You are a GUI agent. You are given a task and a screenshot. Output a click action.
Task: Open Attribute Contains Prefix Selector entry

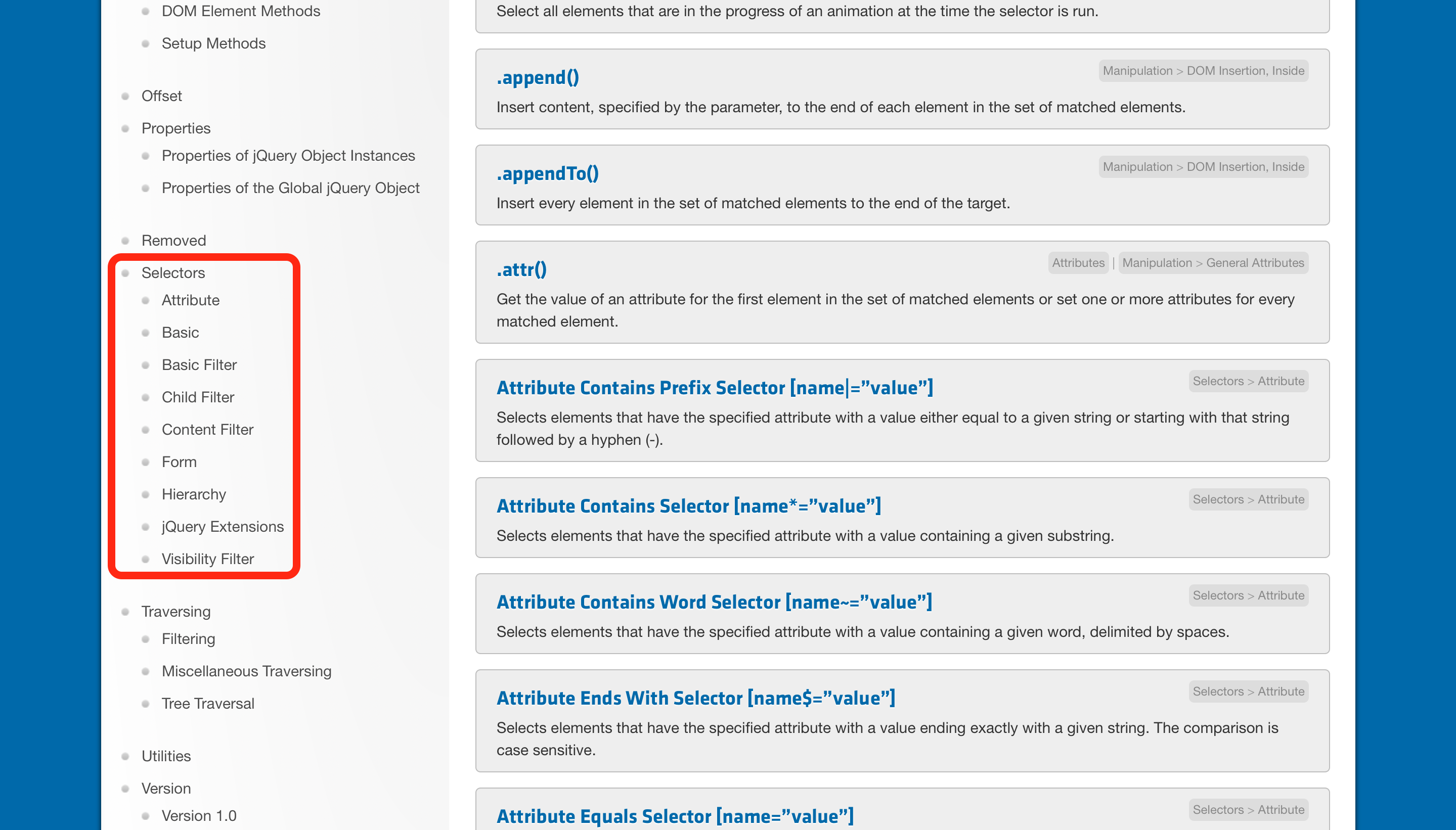click(714, 388)
